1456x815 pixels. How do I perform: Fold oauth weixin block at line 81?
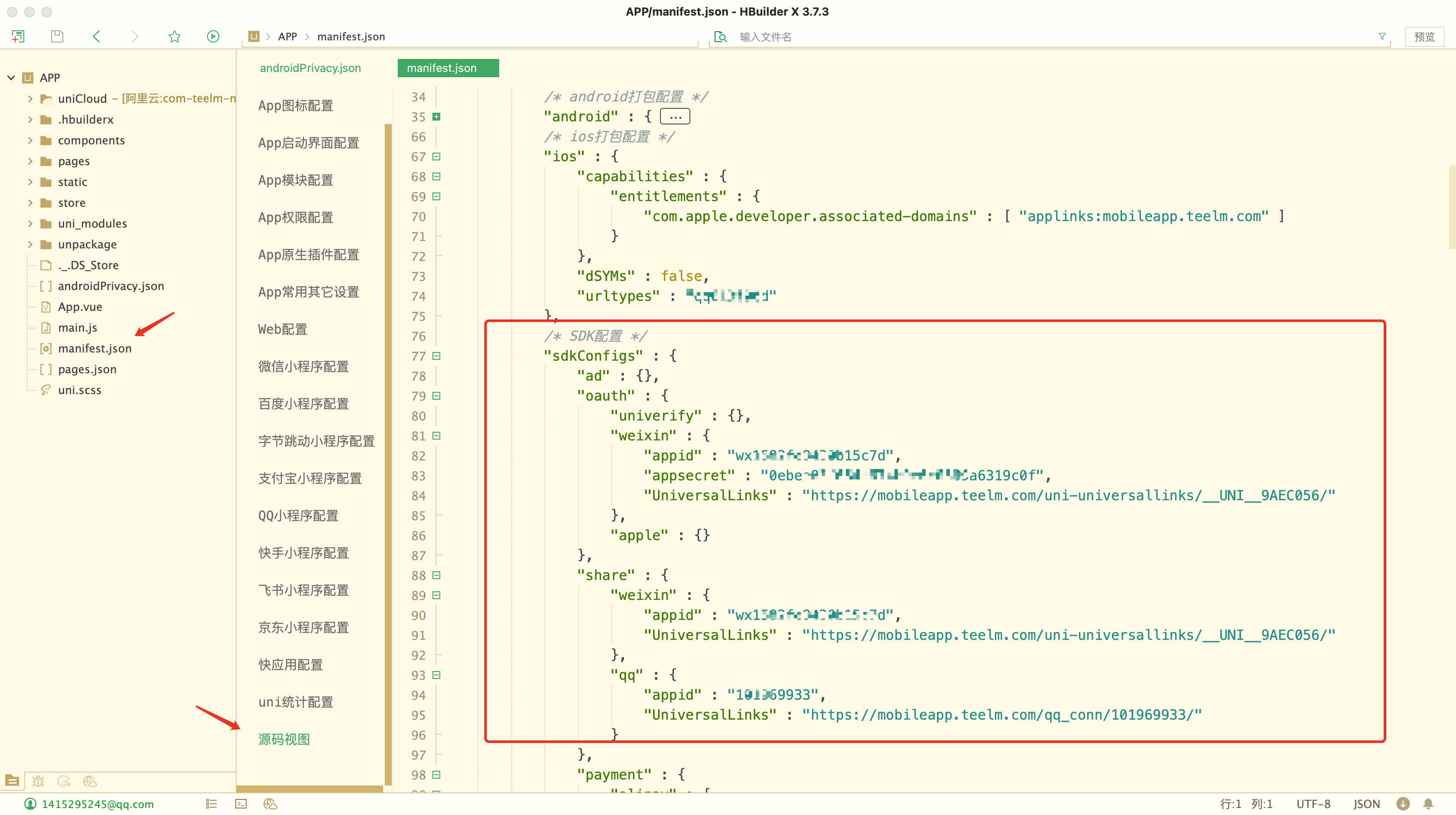(x=436, y=436)
